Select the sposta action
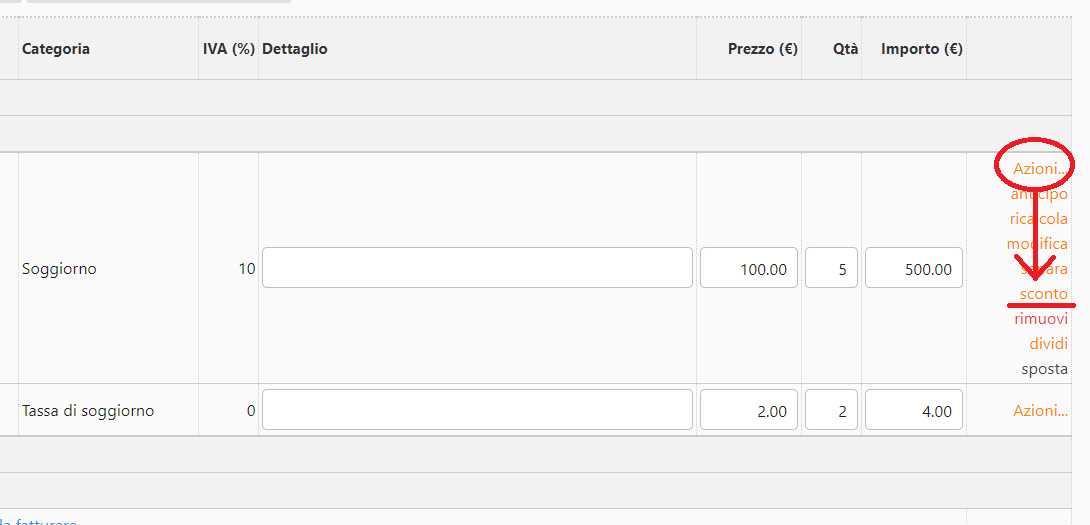The height and width of the screenshot is (525, 1090). click(1044, 369)
